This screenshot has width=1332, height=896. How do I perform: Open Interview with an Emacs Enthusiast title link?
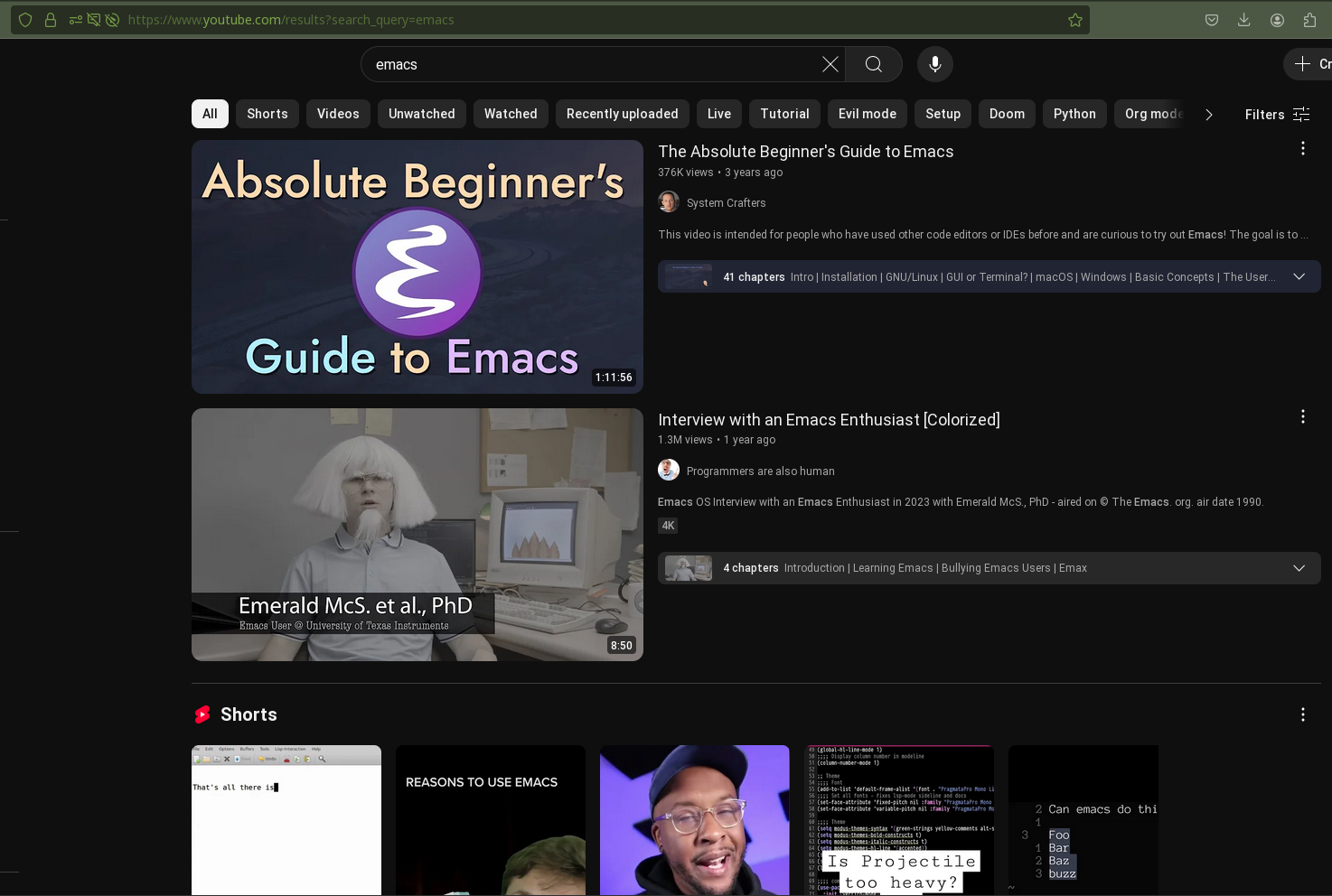pyautogui.click(x=829, y=420)
